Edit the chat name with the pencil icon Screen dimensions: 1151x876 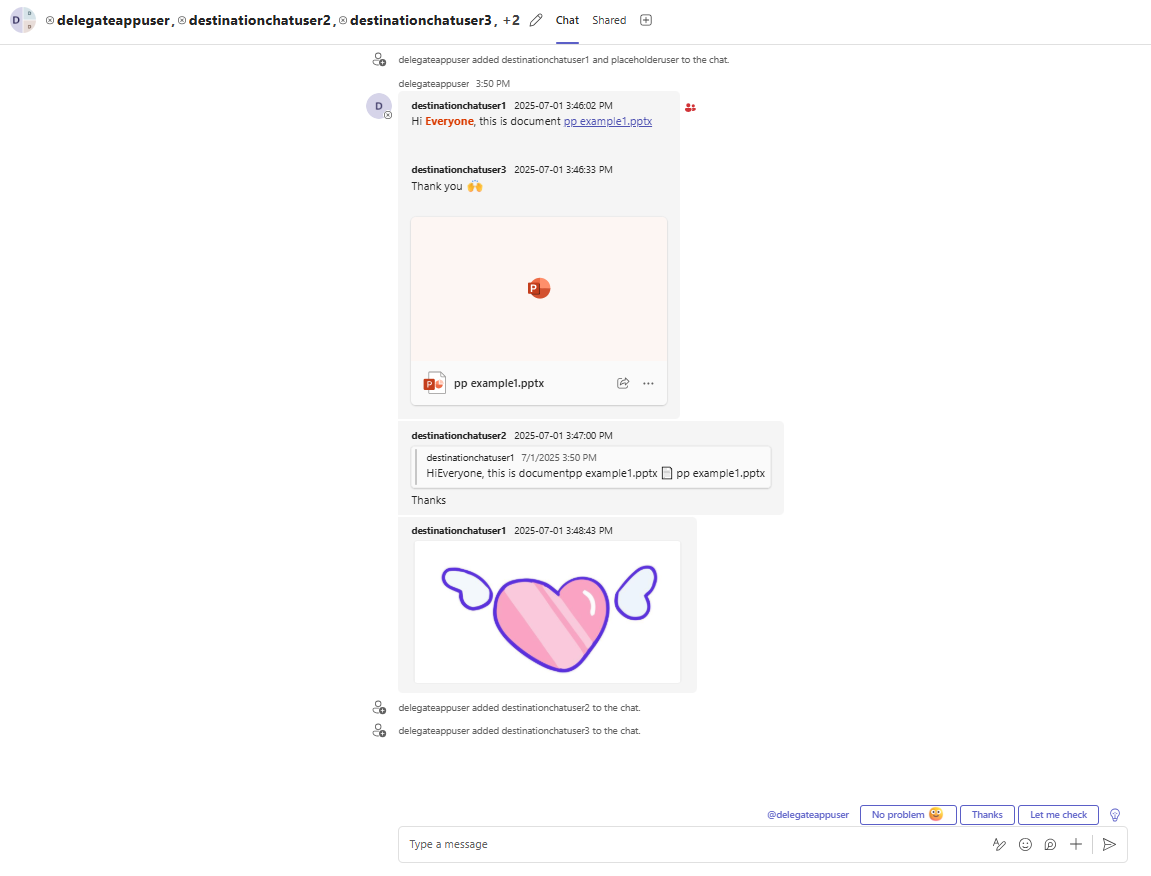point(535,20)
